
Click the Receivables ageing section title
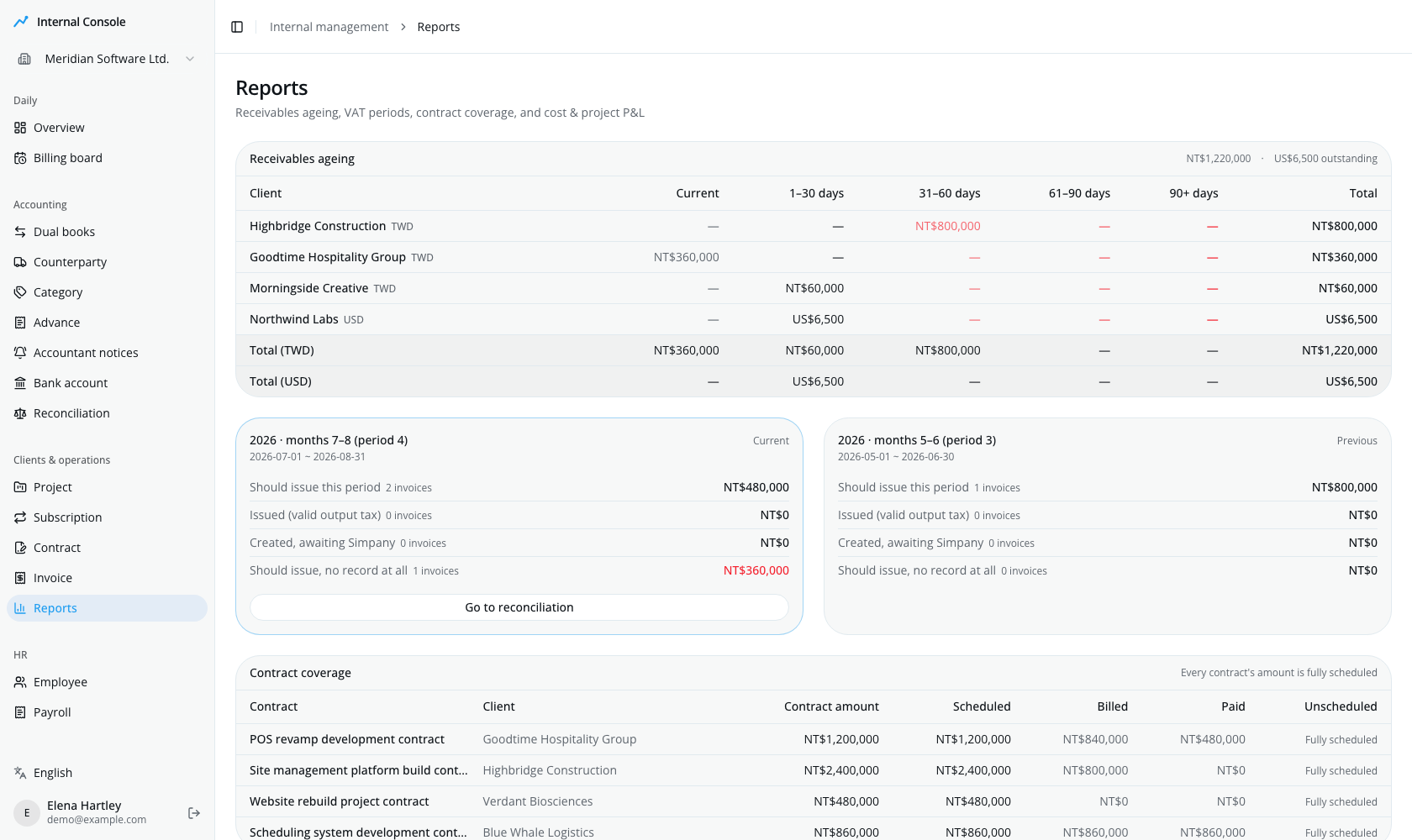tap(302, 159)
